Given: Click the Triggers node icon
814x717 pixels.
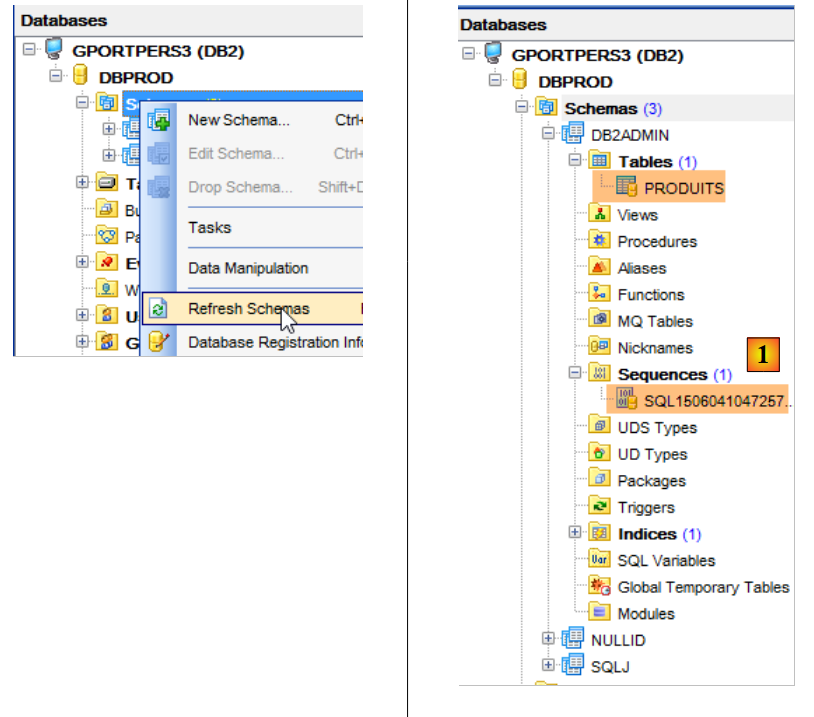Looking at the screenshot, I should click(600, 507).
